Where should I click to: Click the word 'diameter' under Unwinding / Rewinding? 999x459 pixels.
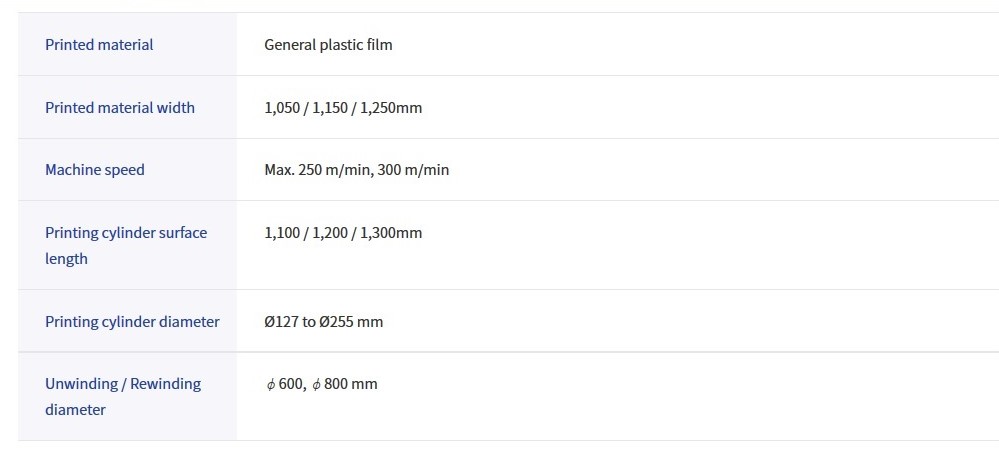(x=75, y=409)
